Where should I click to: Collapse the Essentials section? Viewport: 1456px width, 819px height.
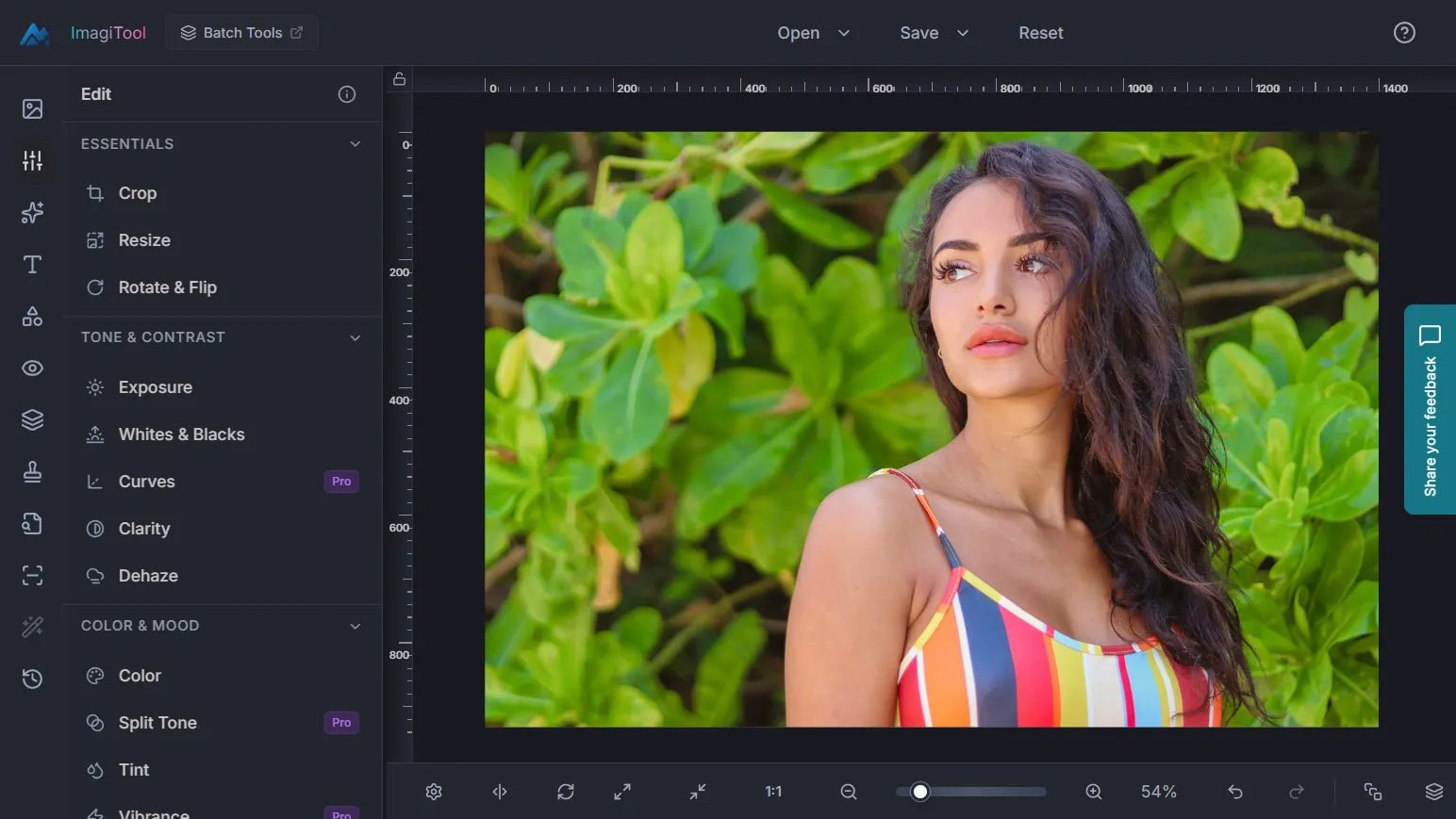point(355,144)
